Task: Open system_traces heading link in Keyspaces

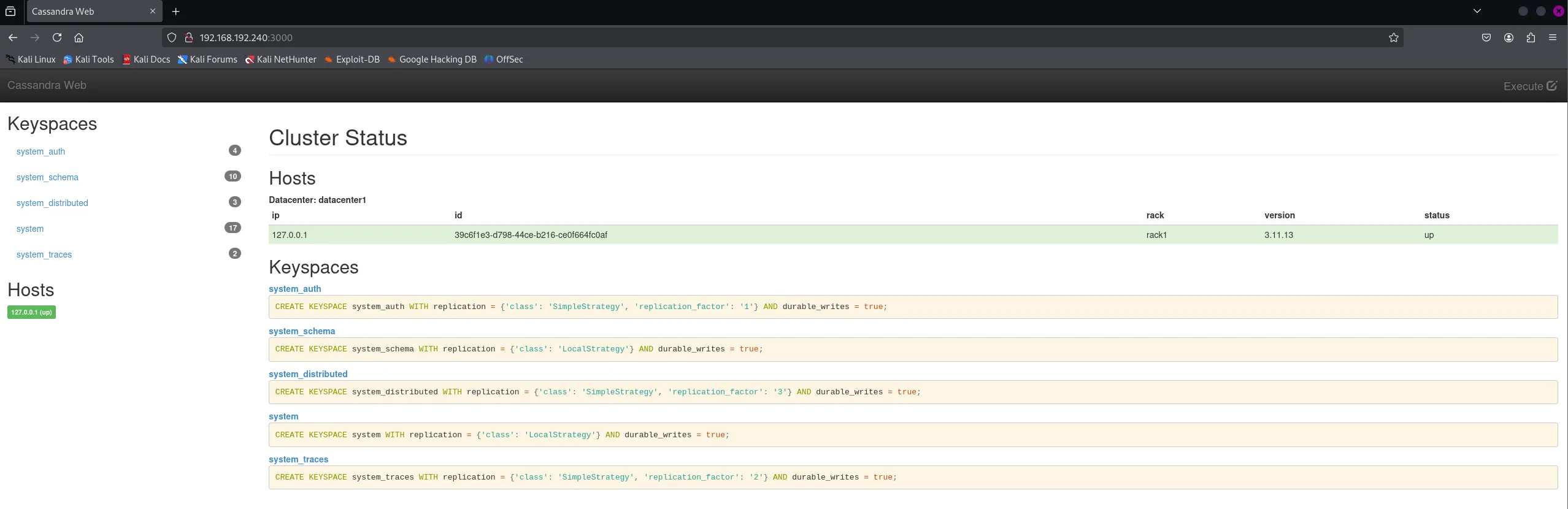Action: (x=298, y=459)
